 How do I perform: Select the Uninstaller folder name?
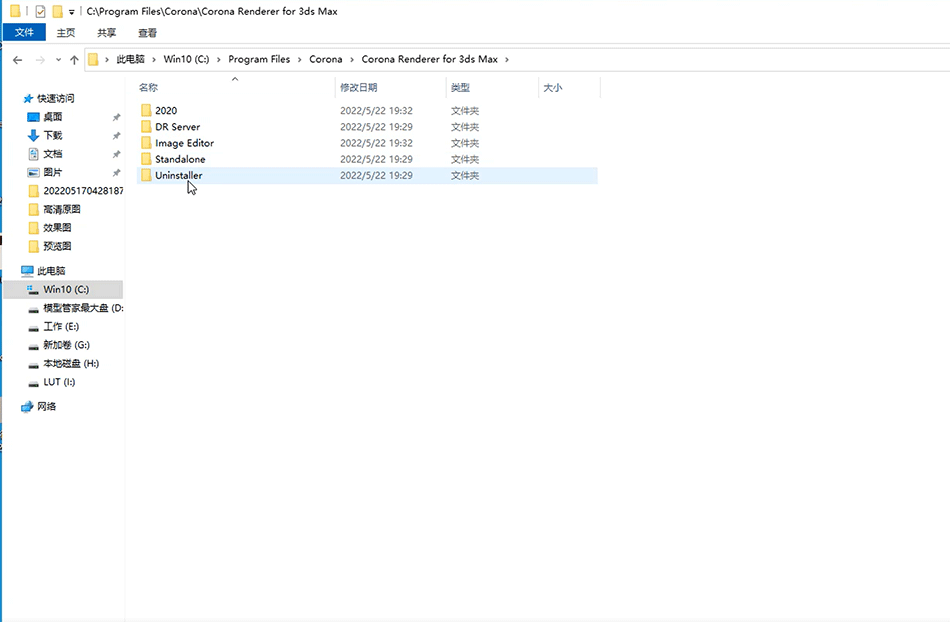179,175
